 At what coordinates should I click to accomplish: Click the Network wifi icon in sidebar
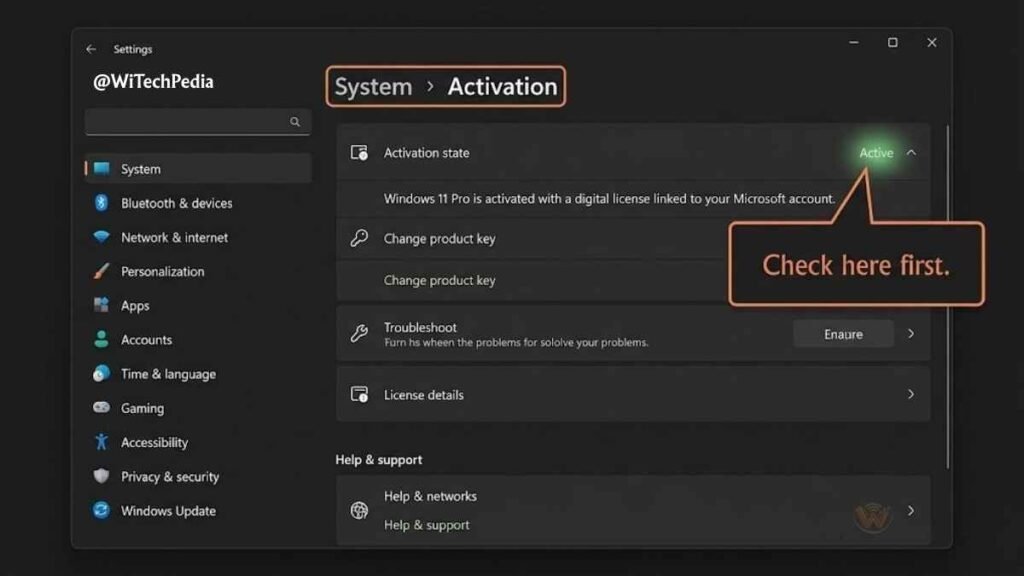coord(101,236)
